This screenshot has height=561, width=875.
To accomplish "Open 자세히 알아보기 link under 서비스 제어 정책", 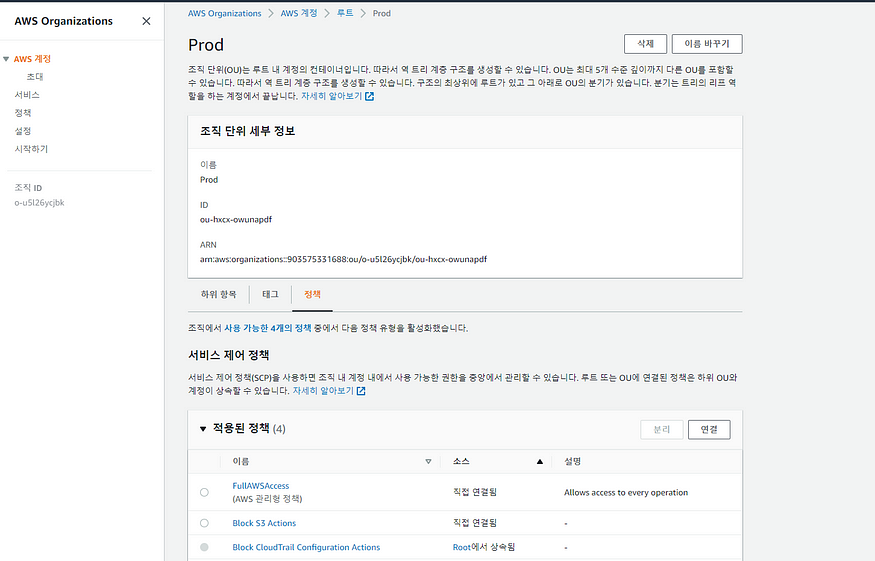I will pyautogui.click(x=323, y=391).
